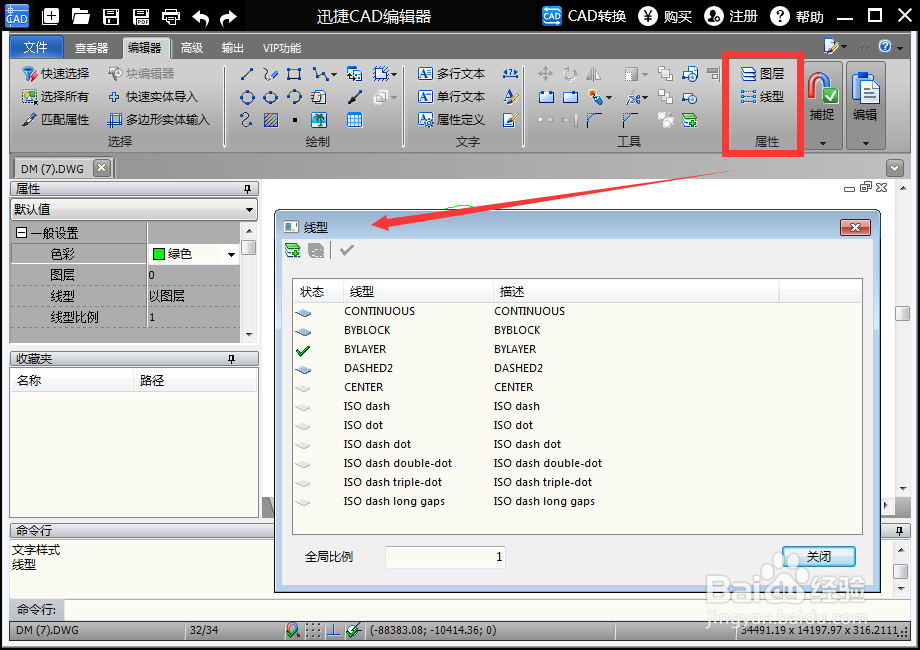Screen dimensions: 920x650
Task: Open the 图层 layers button
Action: (x=762, y=73)
